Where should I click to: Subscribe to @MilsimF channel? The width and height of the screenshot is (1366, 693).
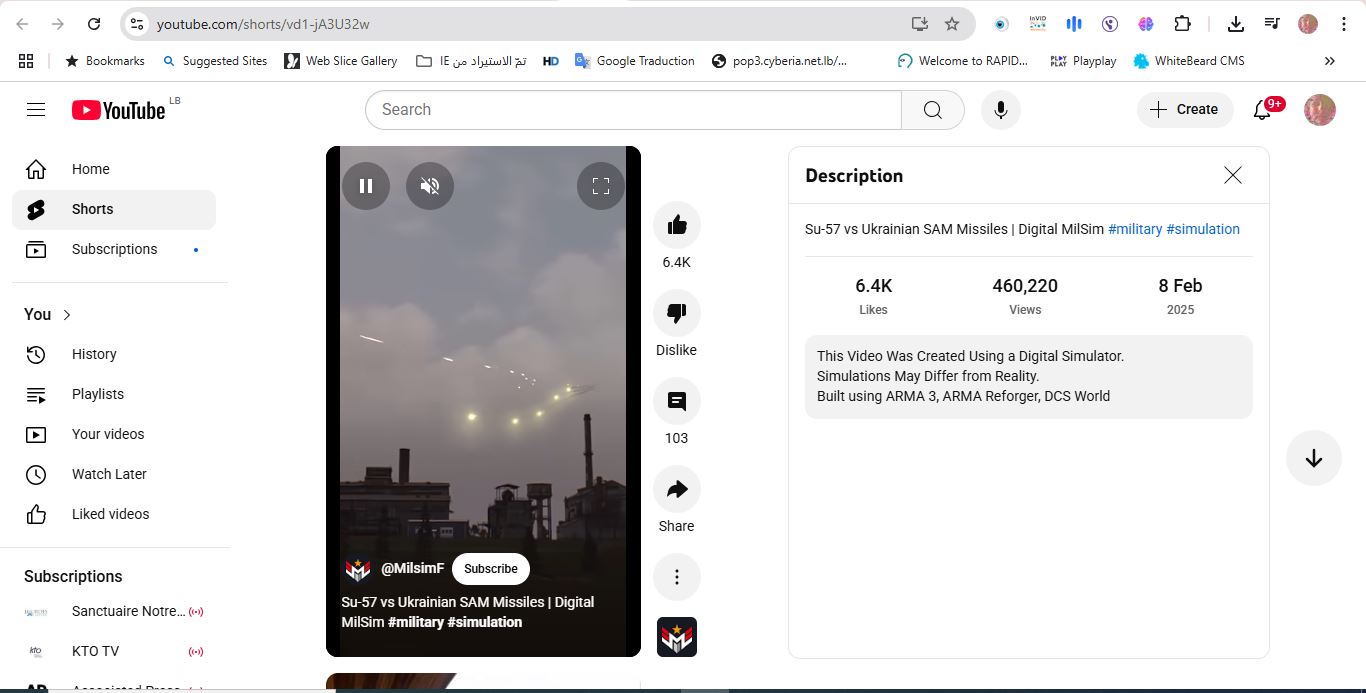pos(490,569)
